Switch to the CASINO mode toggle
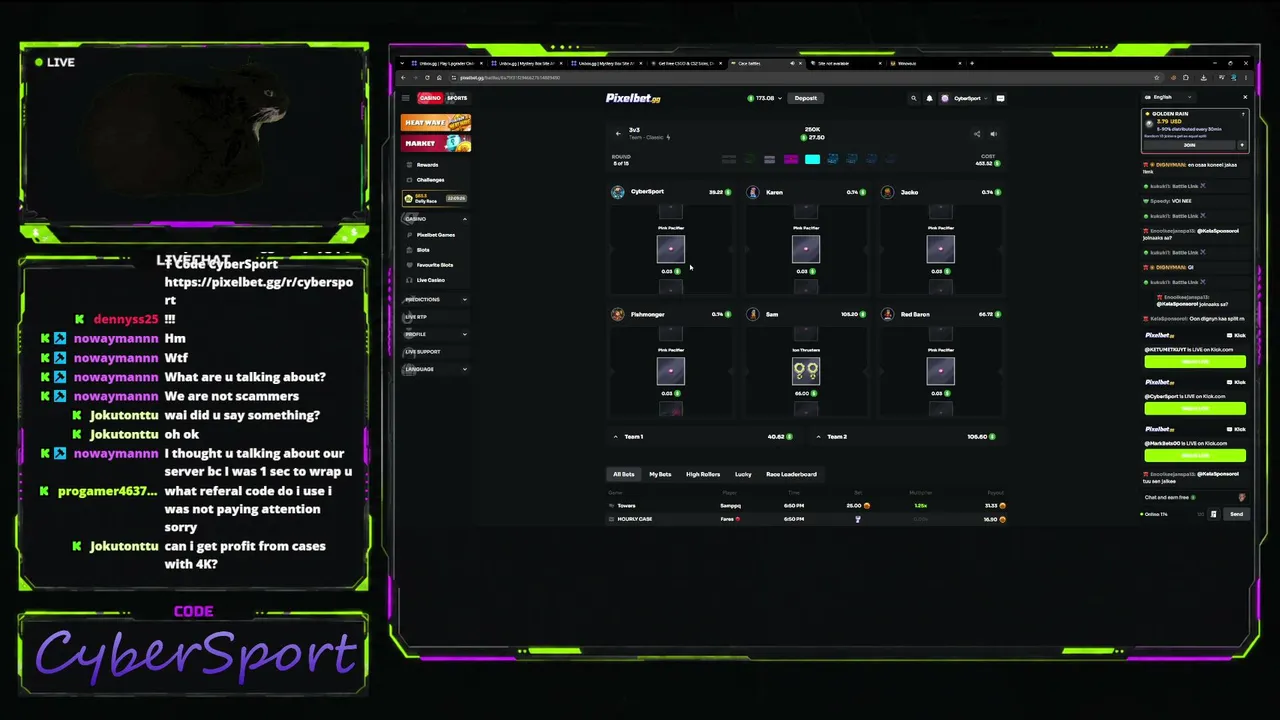This screenshot has width=1280, height=720. point(430,98)
